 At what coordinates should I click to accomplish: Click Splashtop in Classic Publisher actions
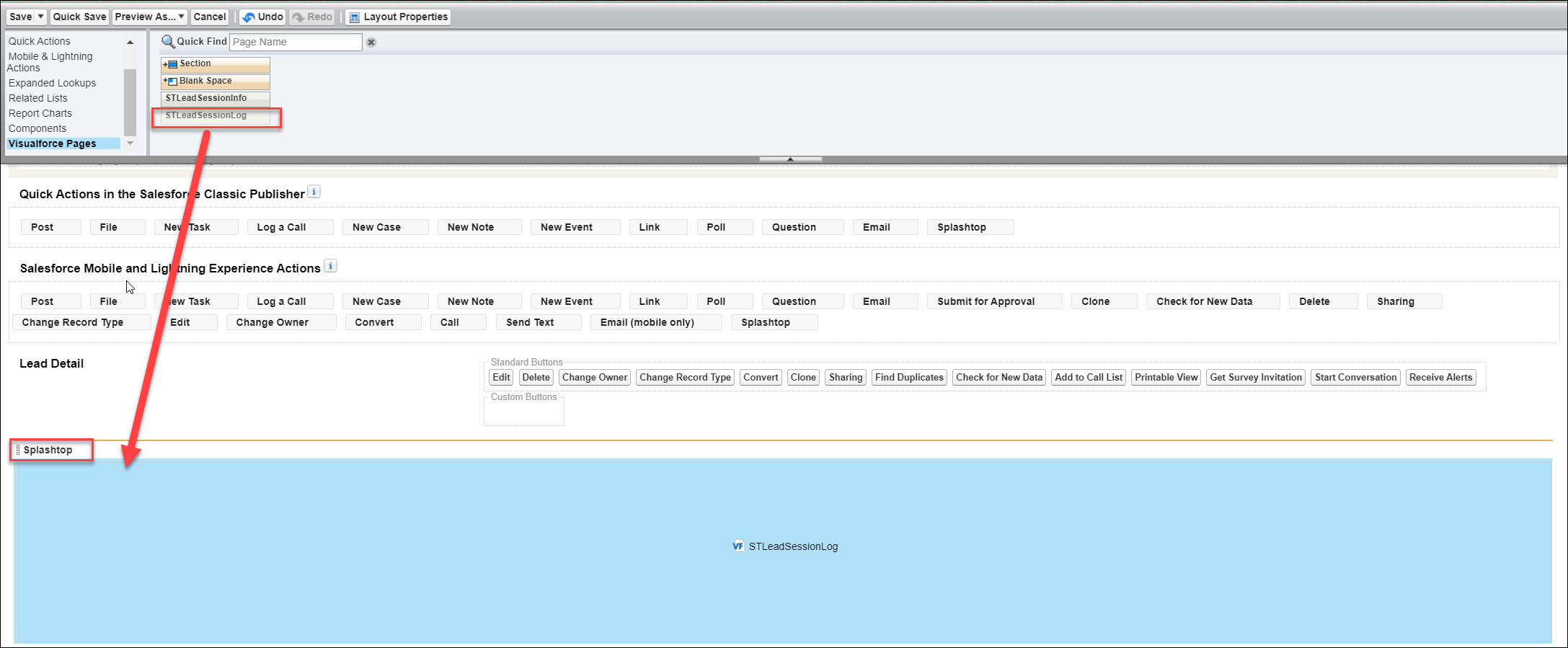970,227
